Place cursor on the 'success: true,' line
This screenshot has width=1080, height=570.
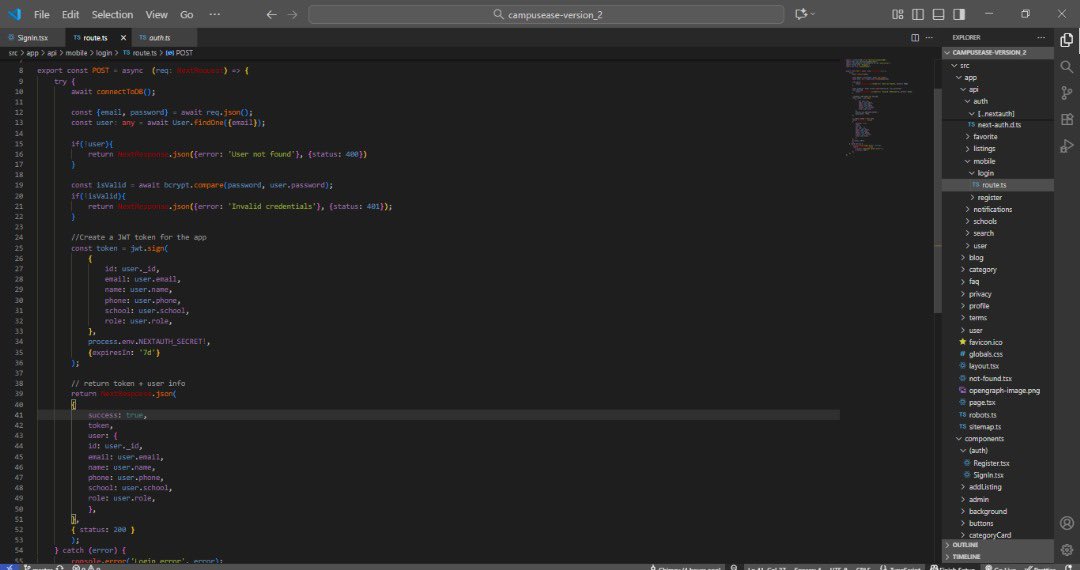click(438, 415)
